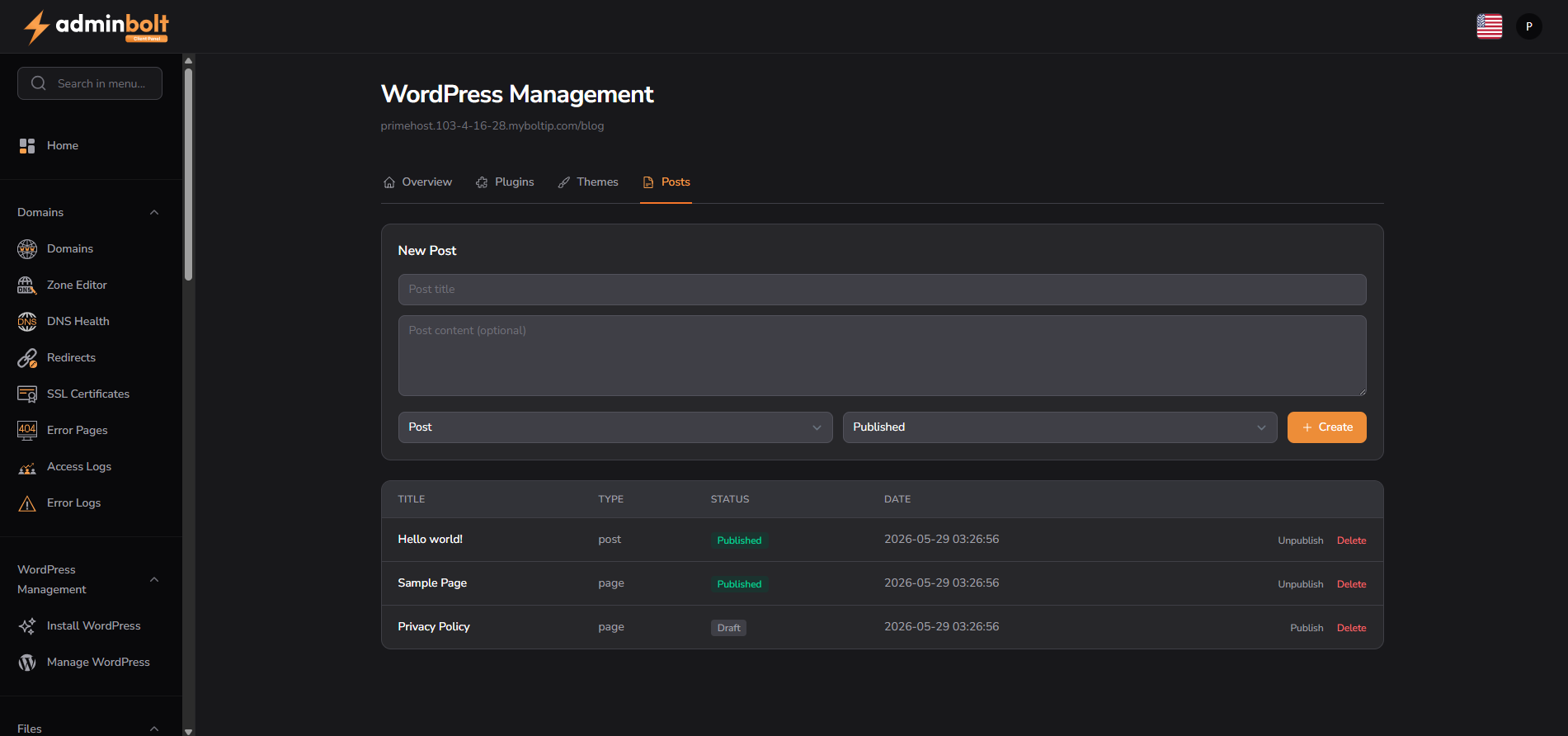This screenshot has height=736, width=1568.
Task: Click the sidebar scrollbar up arrow
Action: [188, 60]
